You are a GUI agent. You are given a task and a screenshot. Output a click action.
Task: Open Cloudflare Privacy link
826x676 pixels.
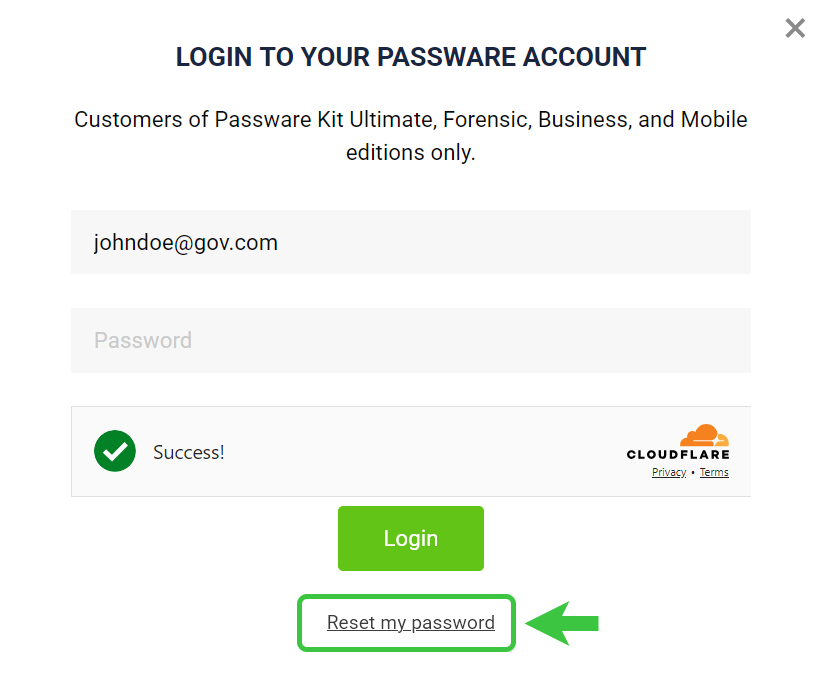669,472
